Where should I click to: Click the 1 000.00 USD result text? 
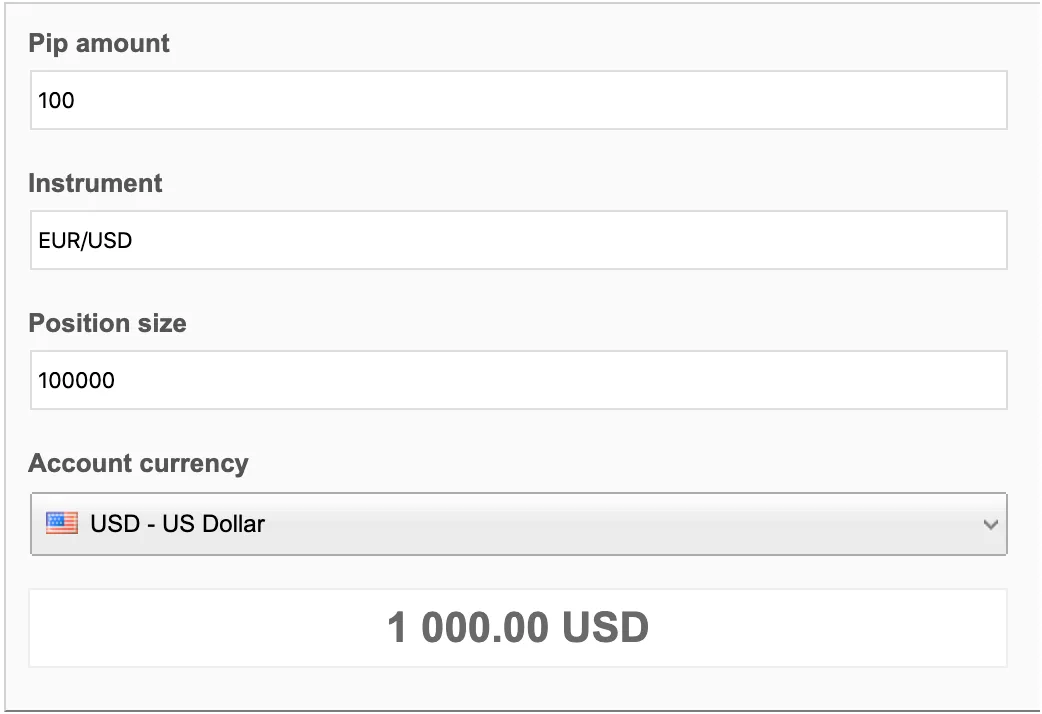pos(518,628)
